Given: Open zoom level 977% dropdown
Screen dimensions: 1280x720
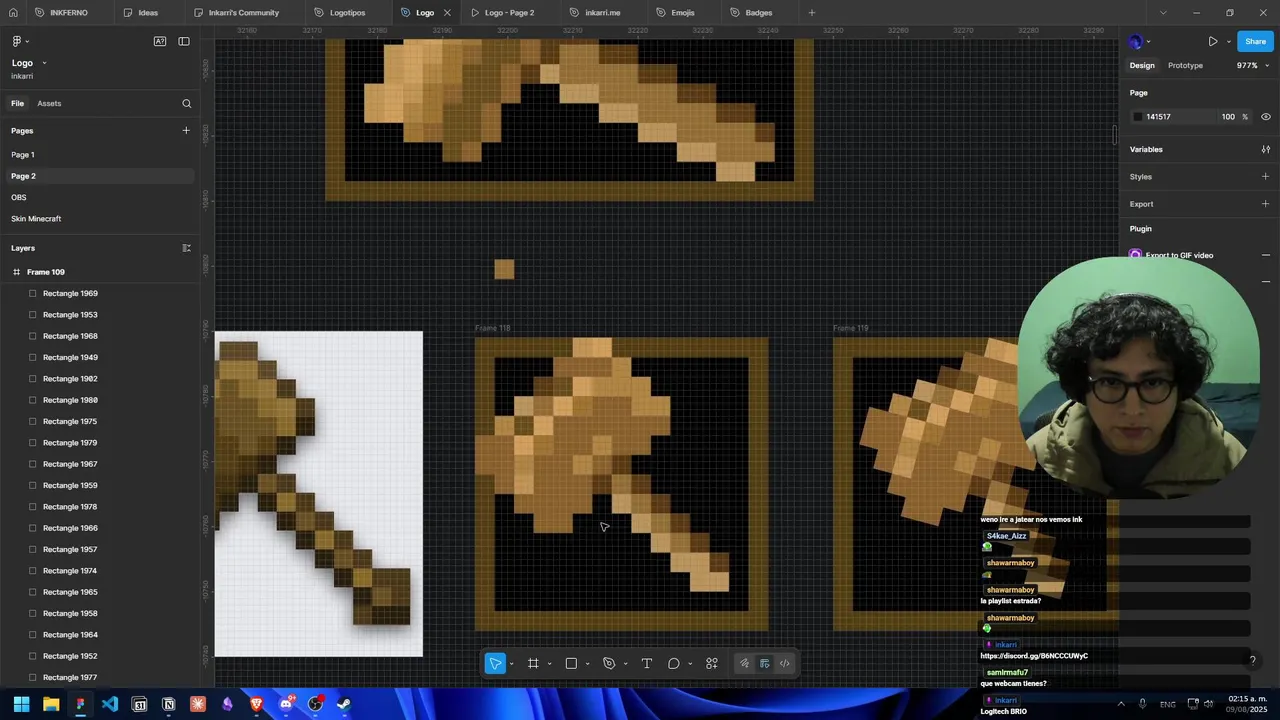Looking at the screenshot, I should [1253, 66].
